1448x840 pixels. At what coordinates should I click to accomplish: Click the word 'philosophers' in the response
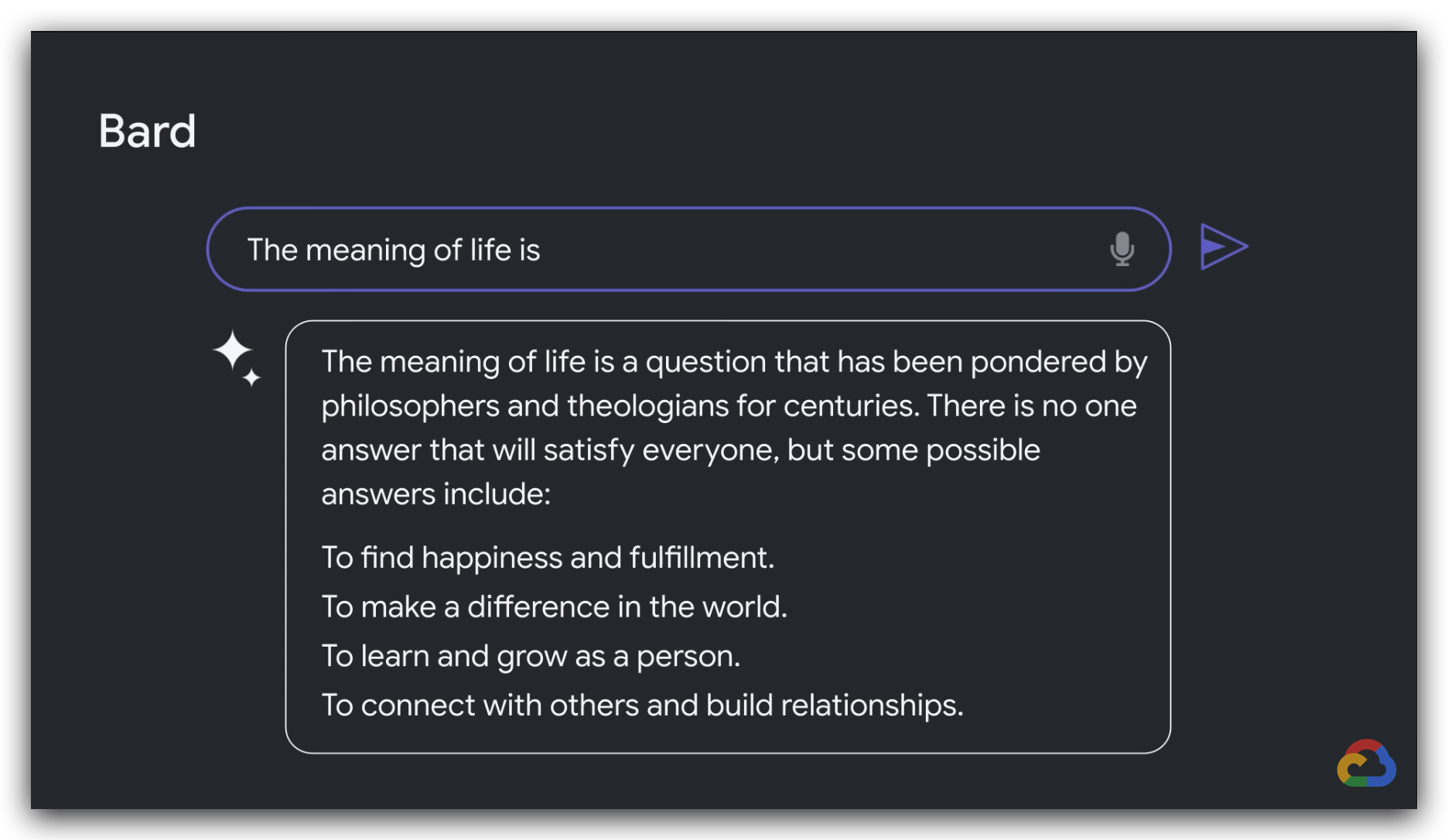410,407
